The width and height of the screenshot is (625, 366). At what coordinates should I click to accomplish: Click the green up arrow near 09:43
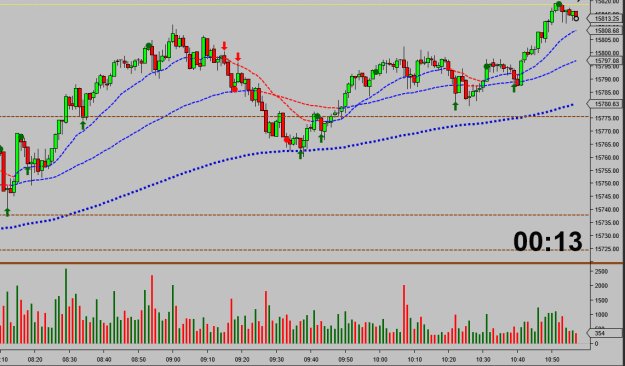(321, 138)
